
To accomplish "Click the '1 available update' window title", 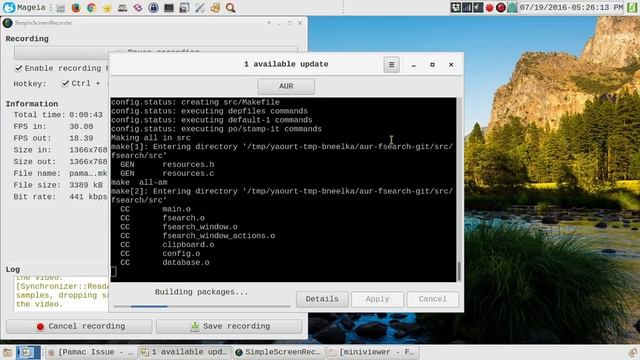I will pos(286,64).
